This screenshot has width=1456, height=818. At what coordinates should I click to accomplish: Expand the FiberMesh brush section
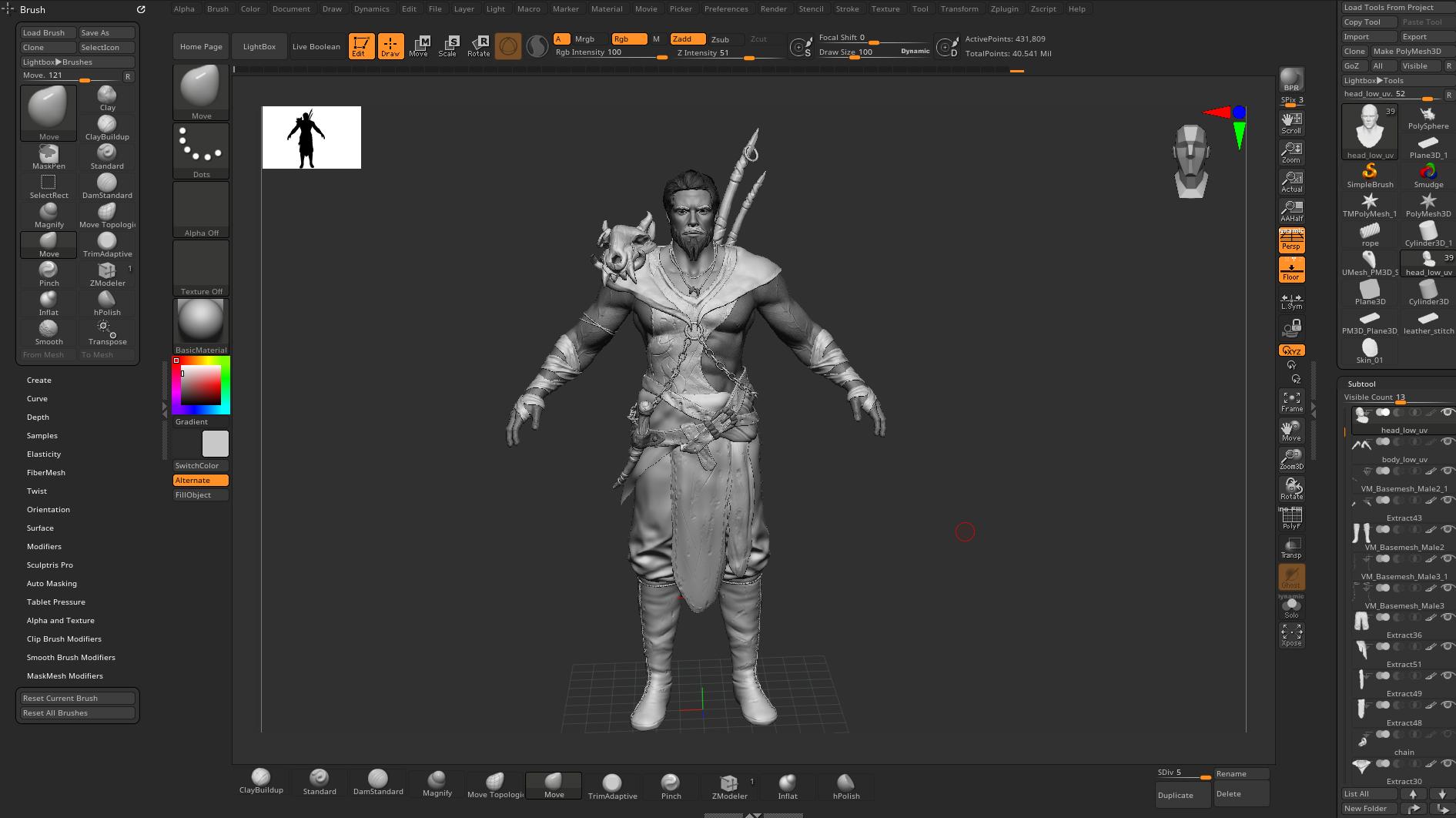click(45, 473)
